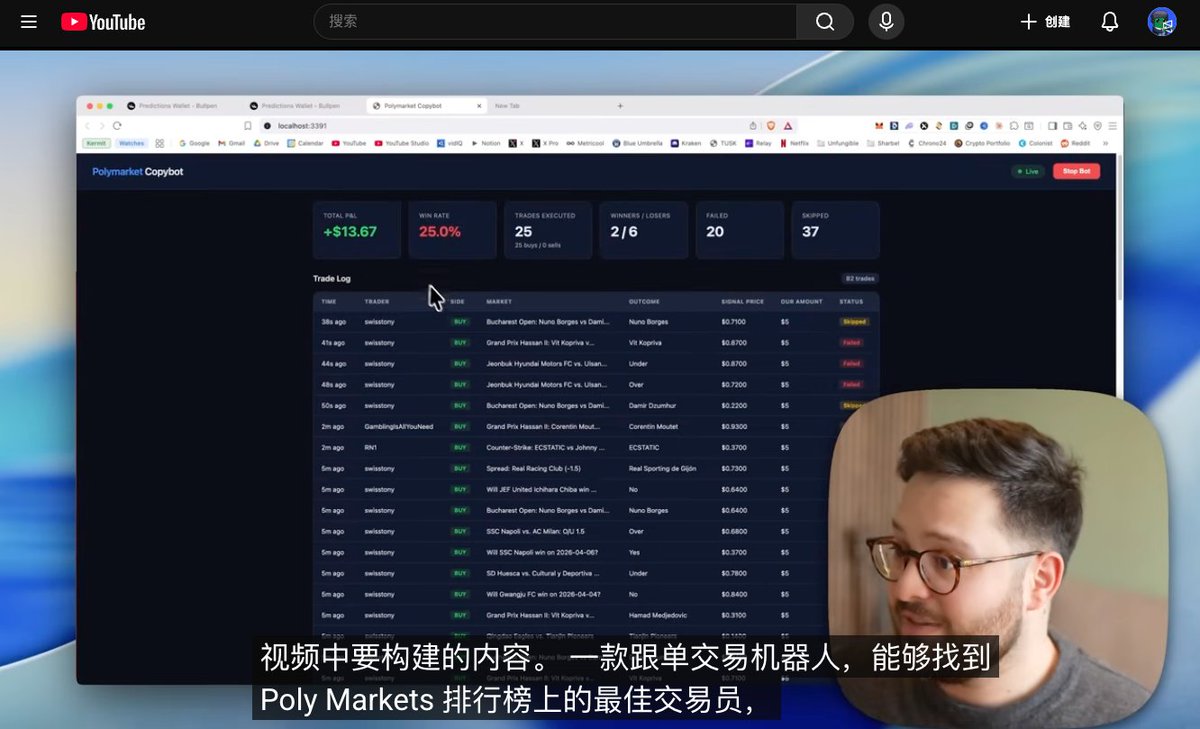Open the browser hamburger menu
1200x729 pixels.
(1113, 125)
